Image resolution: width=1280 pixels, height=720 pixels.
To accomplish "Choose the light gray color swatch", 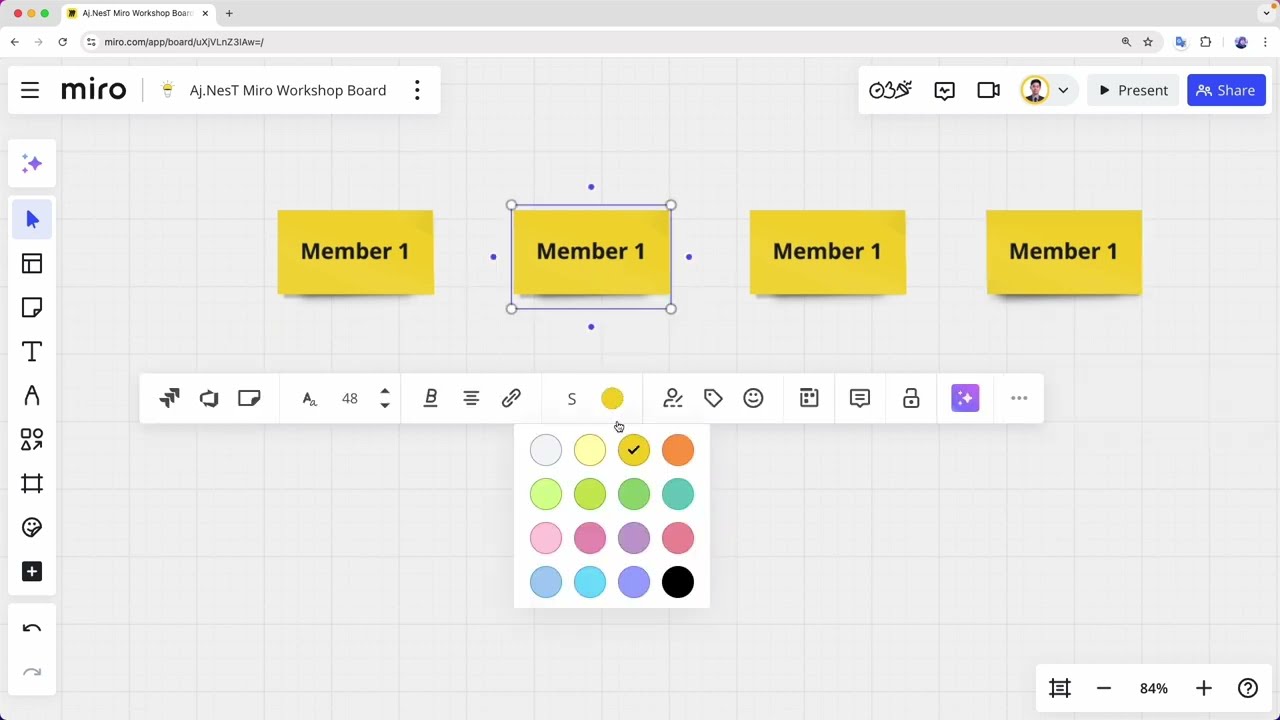I will click(546, 450).
